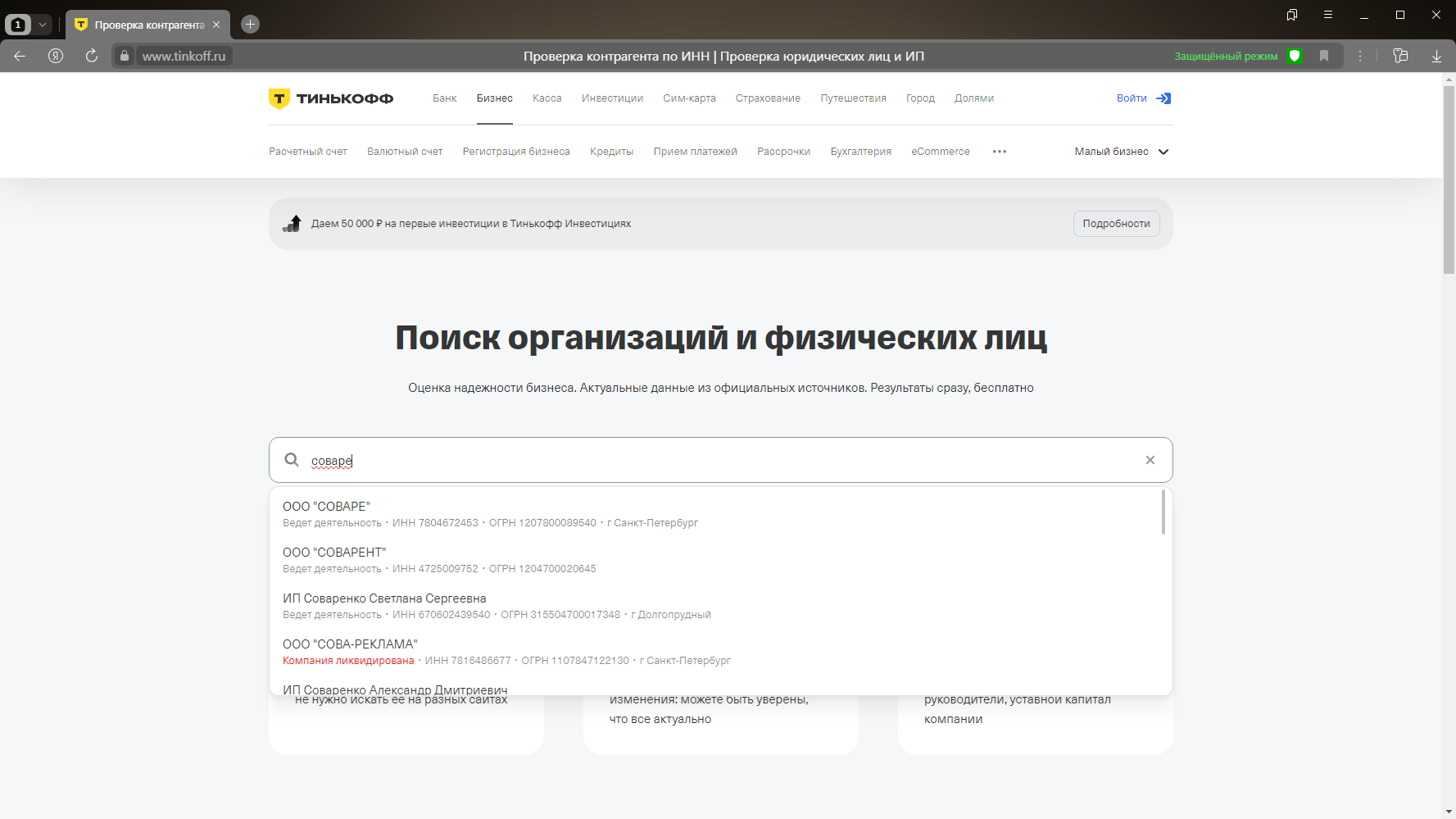The width and height of the screenshot is (1456, 819).
Task: Close the Проверка контрагента tab
Action: [216, 25]
